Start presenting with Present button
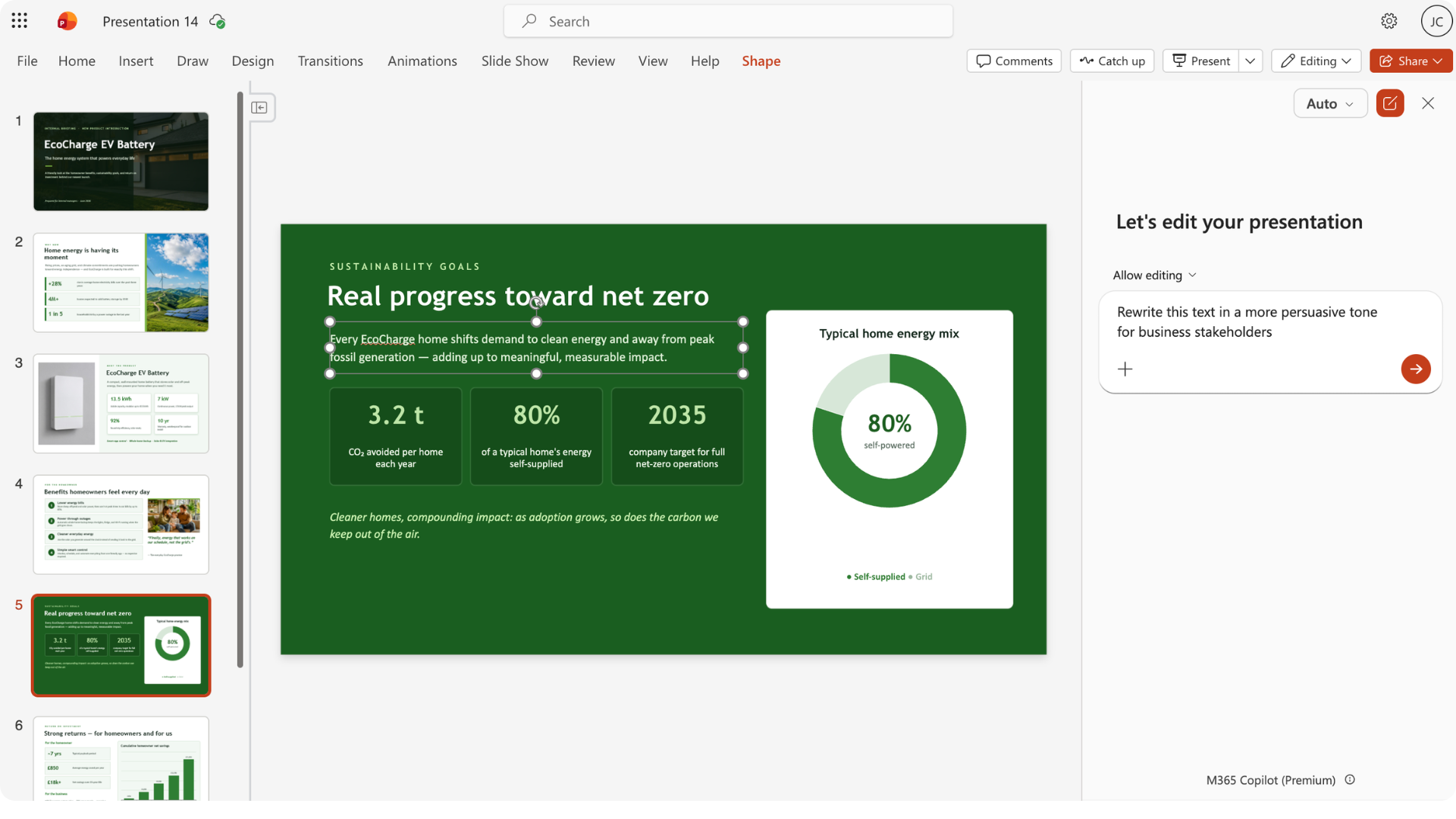 [x=1201, y=61]
